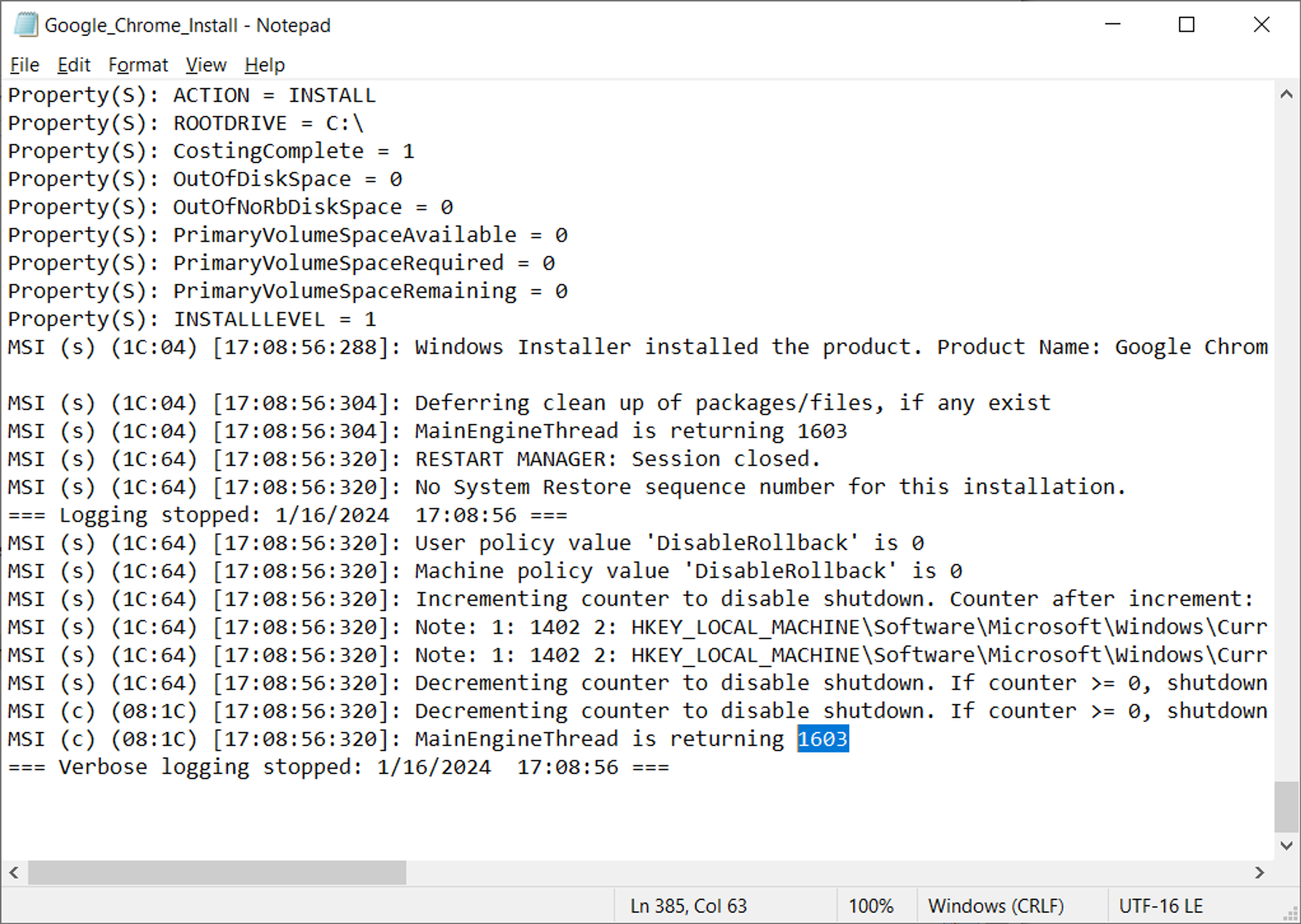Viewport: 1301px width, 924px height.
Task: Click the 'ACTION = INSTALL' property line
Action: point(192,95)
